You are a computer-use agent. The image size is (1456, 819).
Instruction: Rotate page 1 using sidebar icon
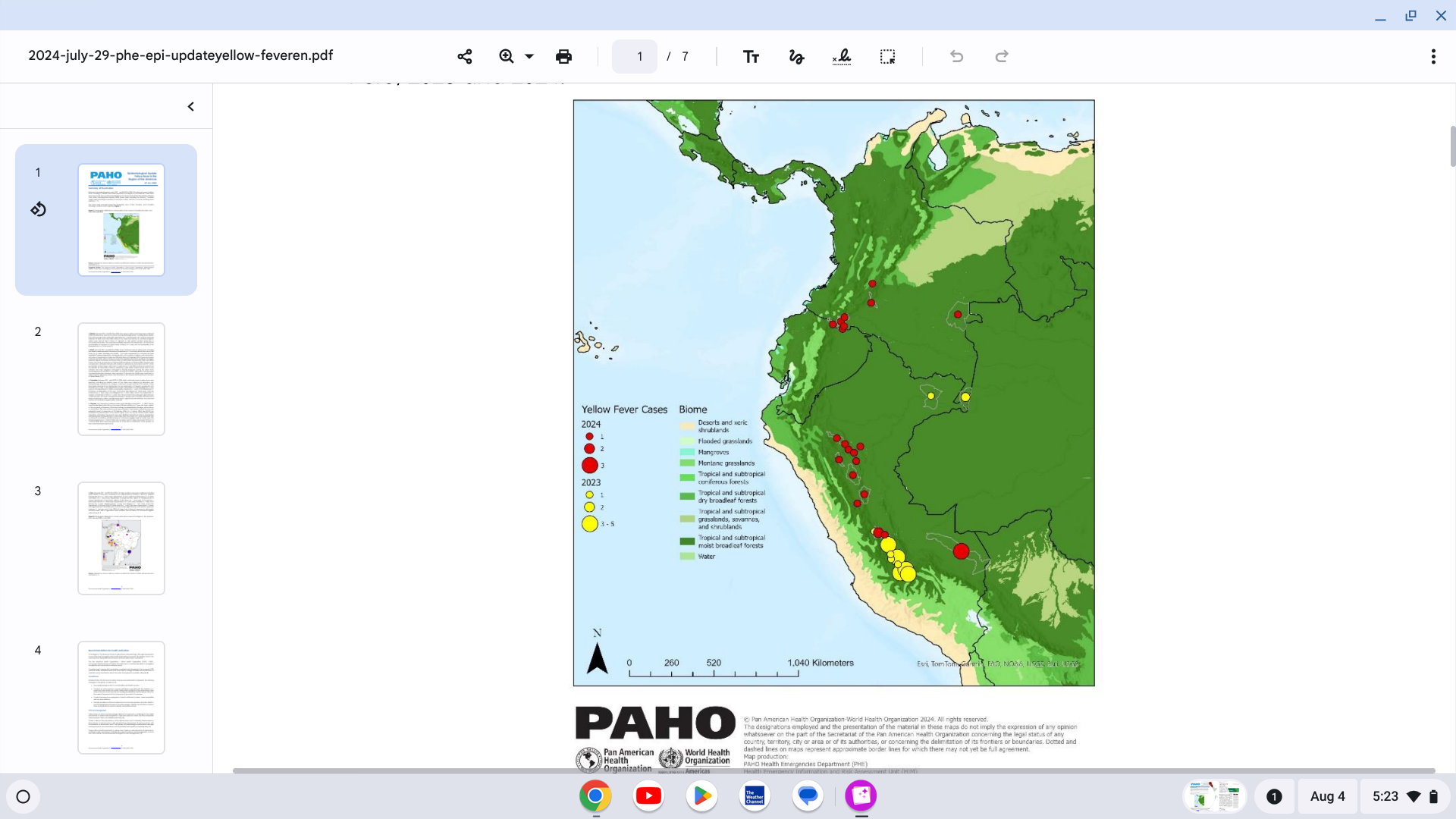tap(38, 209)
